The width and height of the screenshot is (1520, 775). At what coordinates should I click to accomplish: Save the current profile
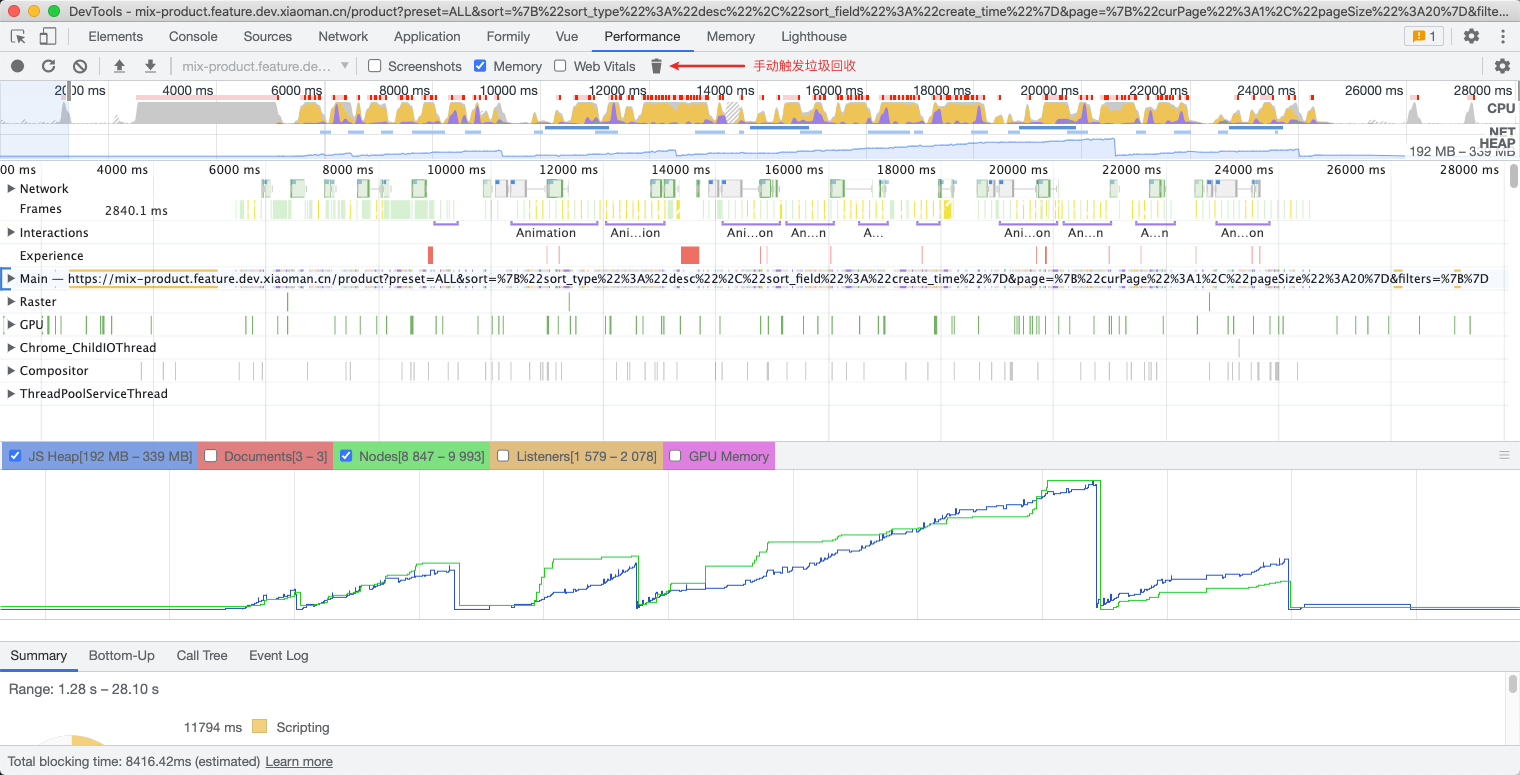(150, 66)
